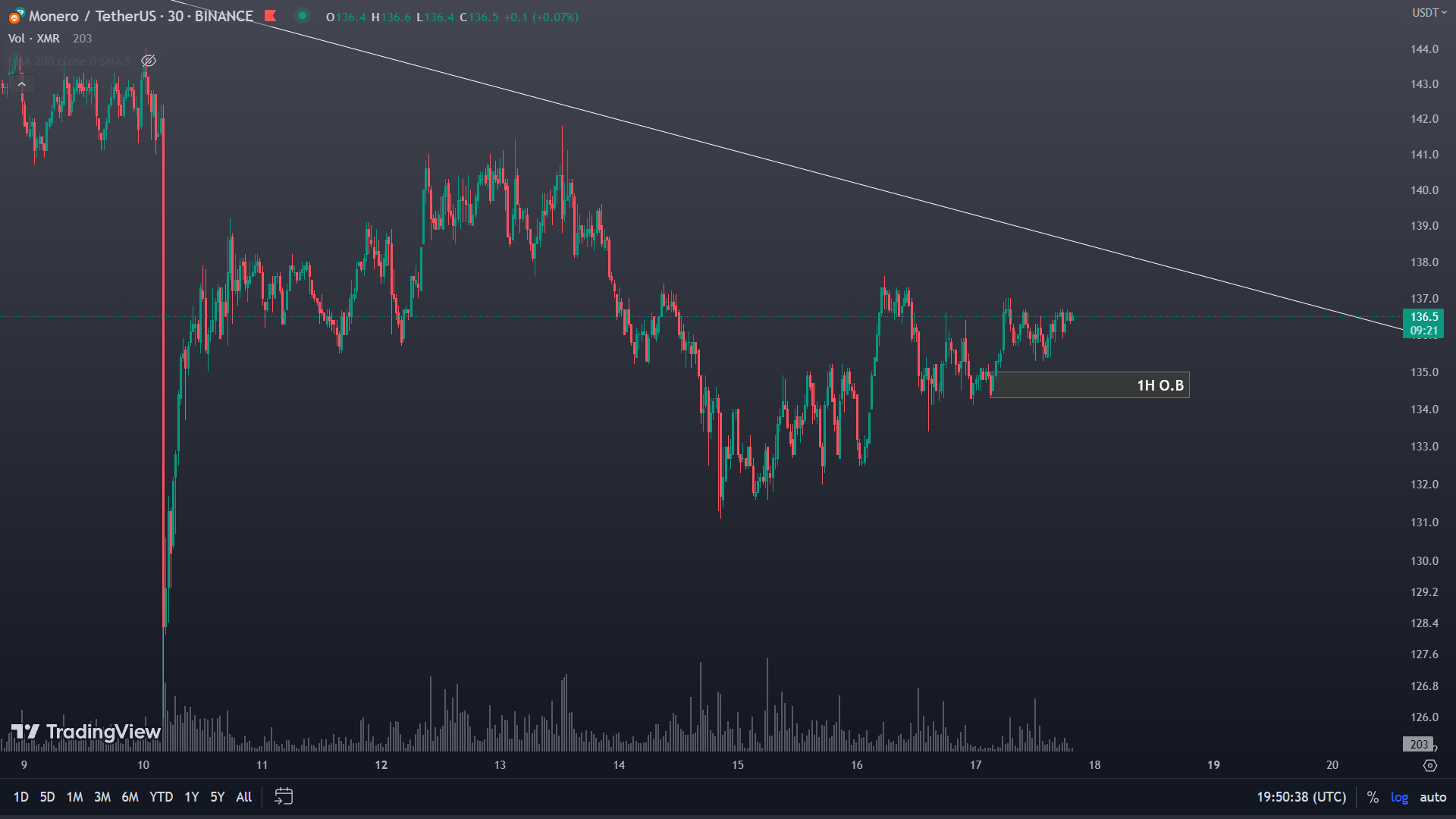Click the red flag symbol marker
Screen dimensions: 1456x819
[x=270, y=15]
